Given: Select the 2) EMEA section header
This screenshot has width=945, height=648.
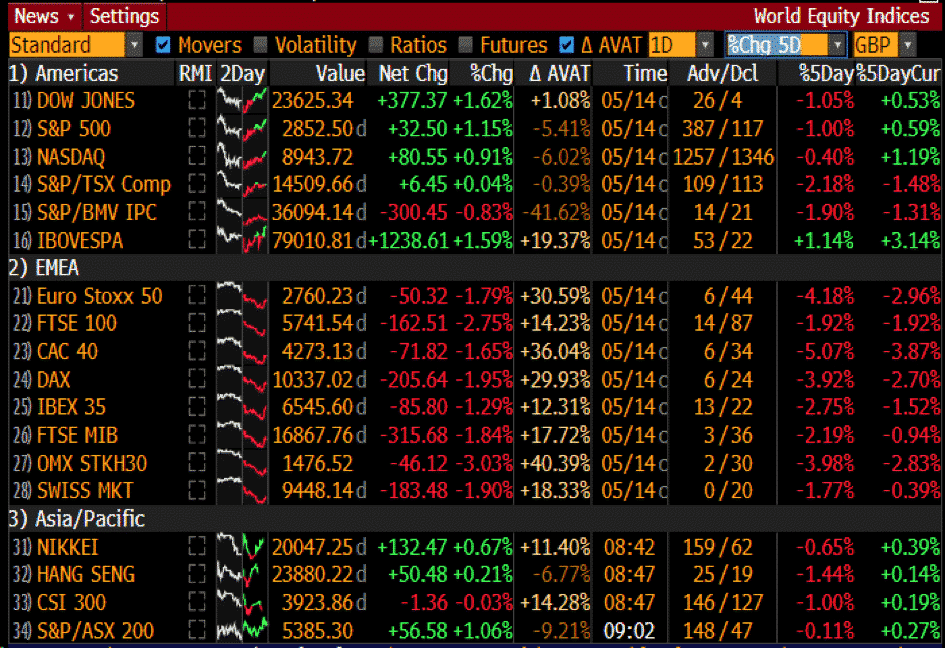Looking at the screenshot, I should (44, 268).
